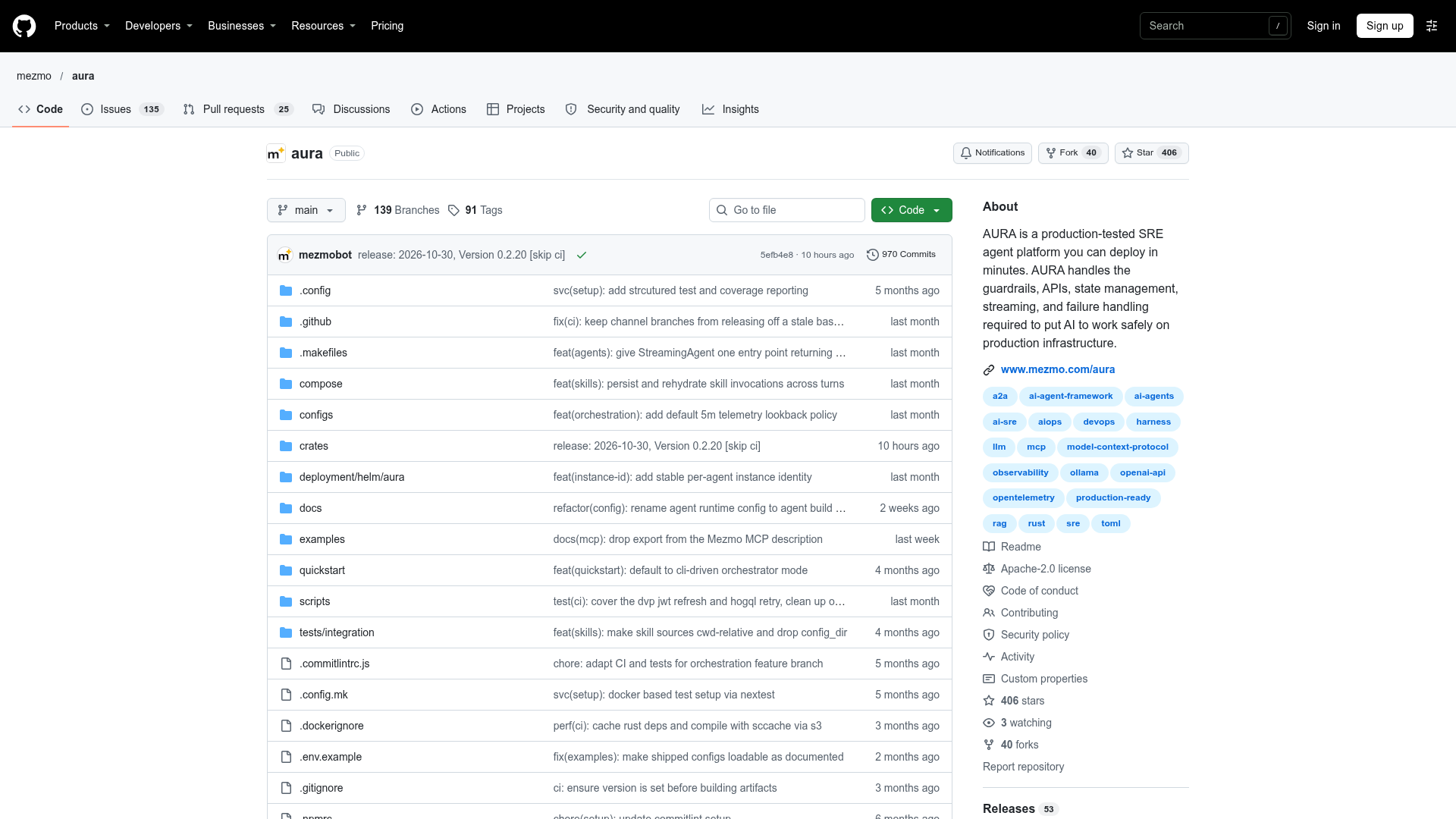1456x819 pixels.
Task: Select the rust topic tag
Action: (x=1036, y=524)
